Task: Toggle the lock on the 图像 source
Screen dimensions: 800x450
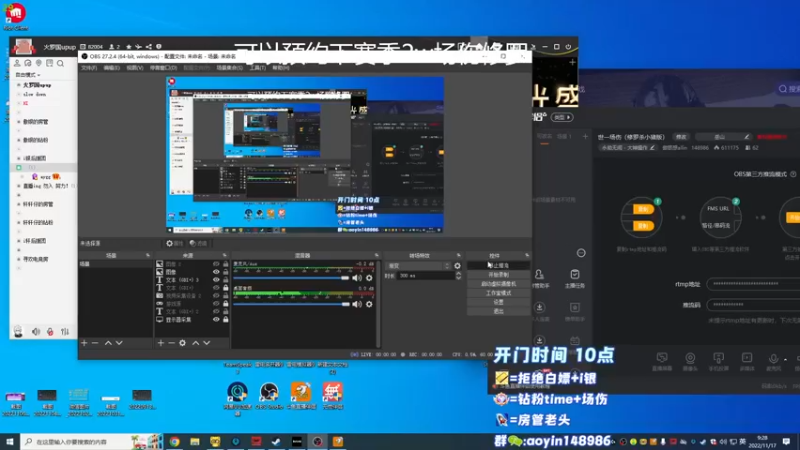Action: pos(226,272)
